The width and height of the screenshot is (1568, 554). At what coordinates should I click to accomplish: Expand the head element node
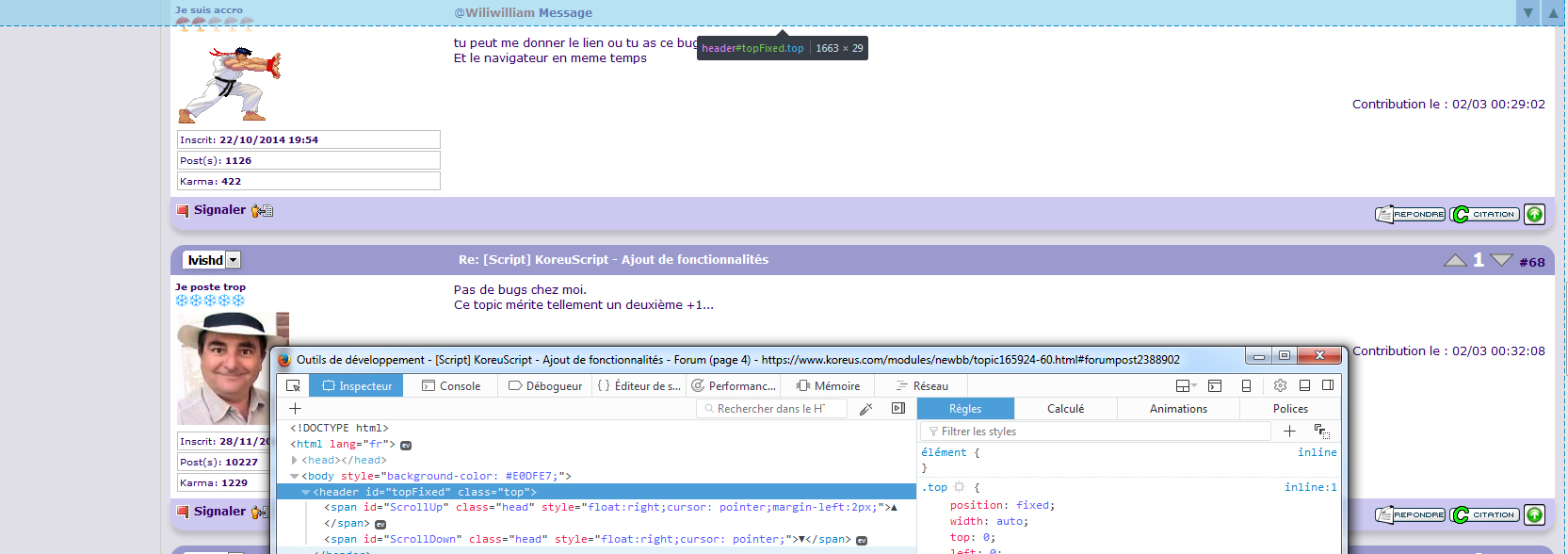pos(295,461)
